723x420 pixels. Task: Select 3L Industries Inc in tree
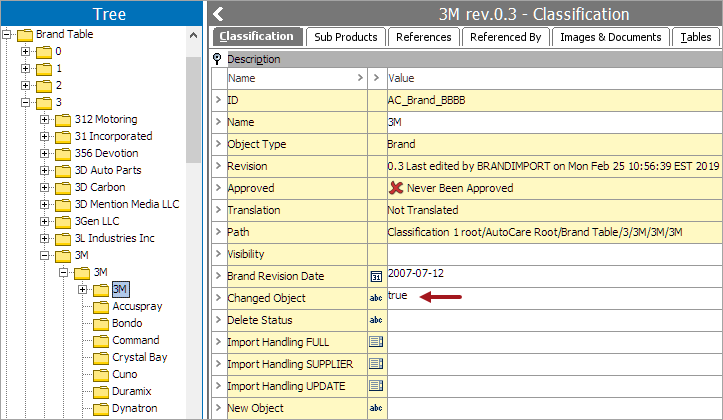114,238
